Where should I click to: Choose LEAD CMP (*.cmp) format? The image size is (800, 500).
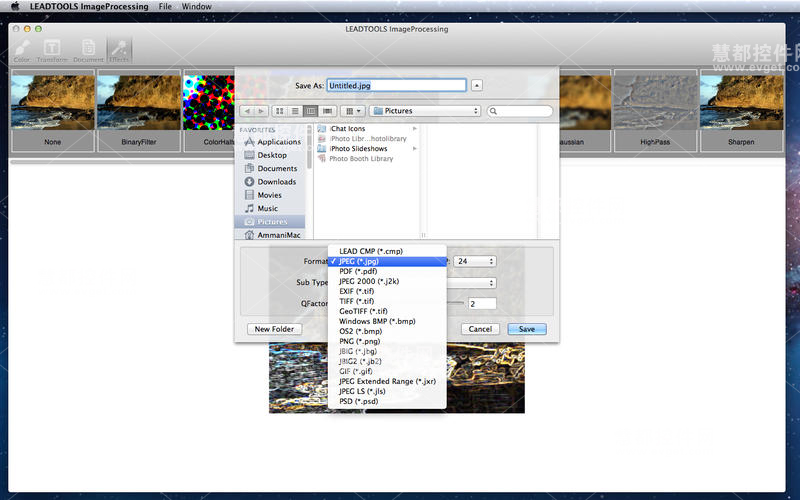click(x=387, y=251)
